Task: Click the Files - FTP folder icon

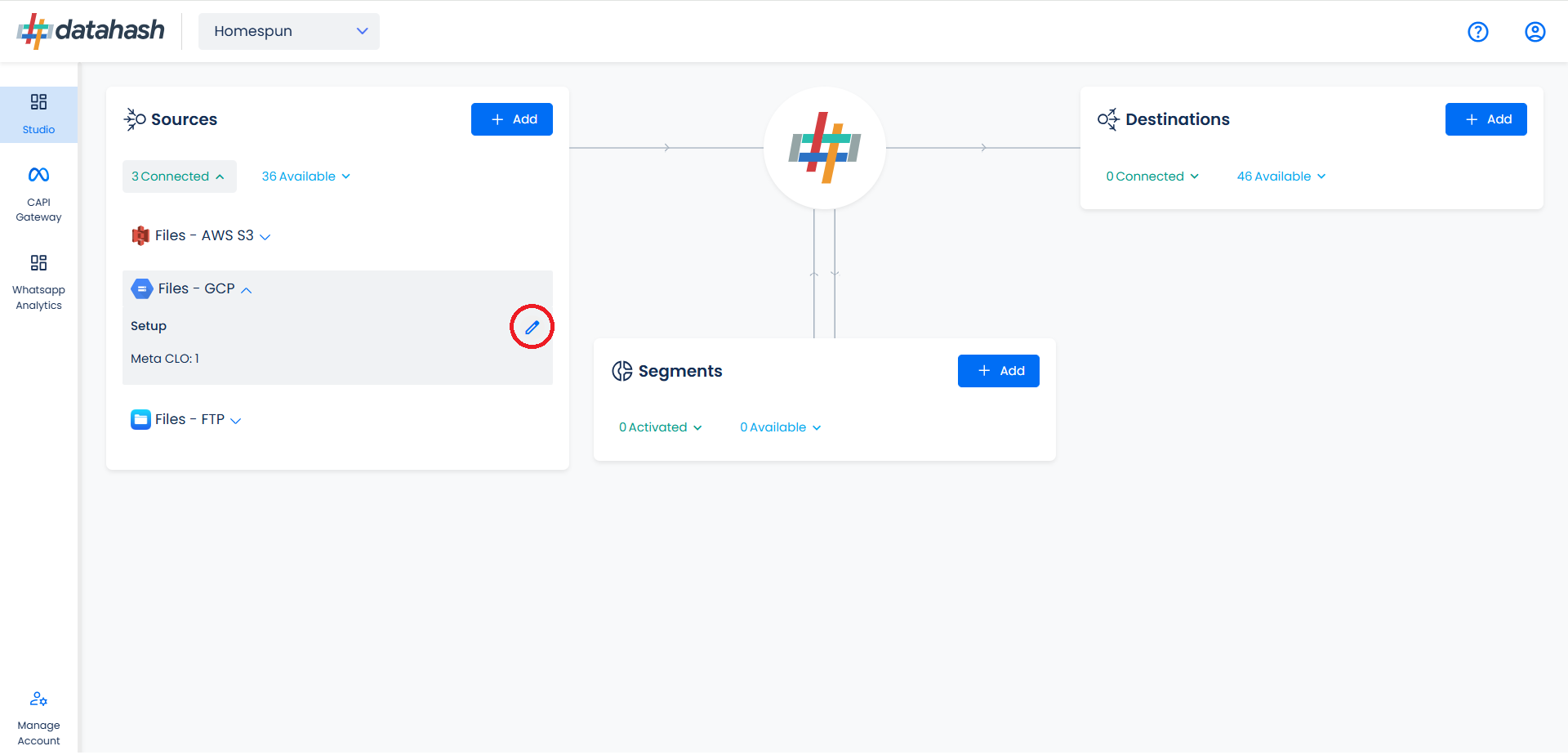Action: coord(140,419)
